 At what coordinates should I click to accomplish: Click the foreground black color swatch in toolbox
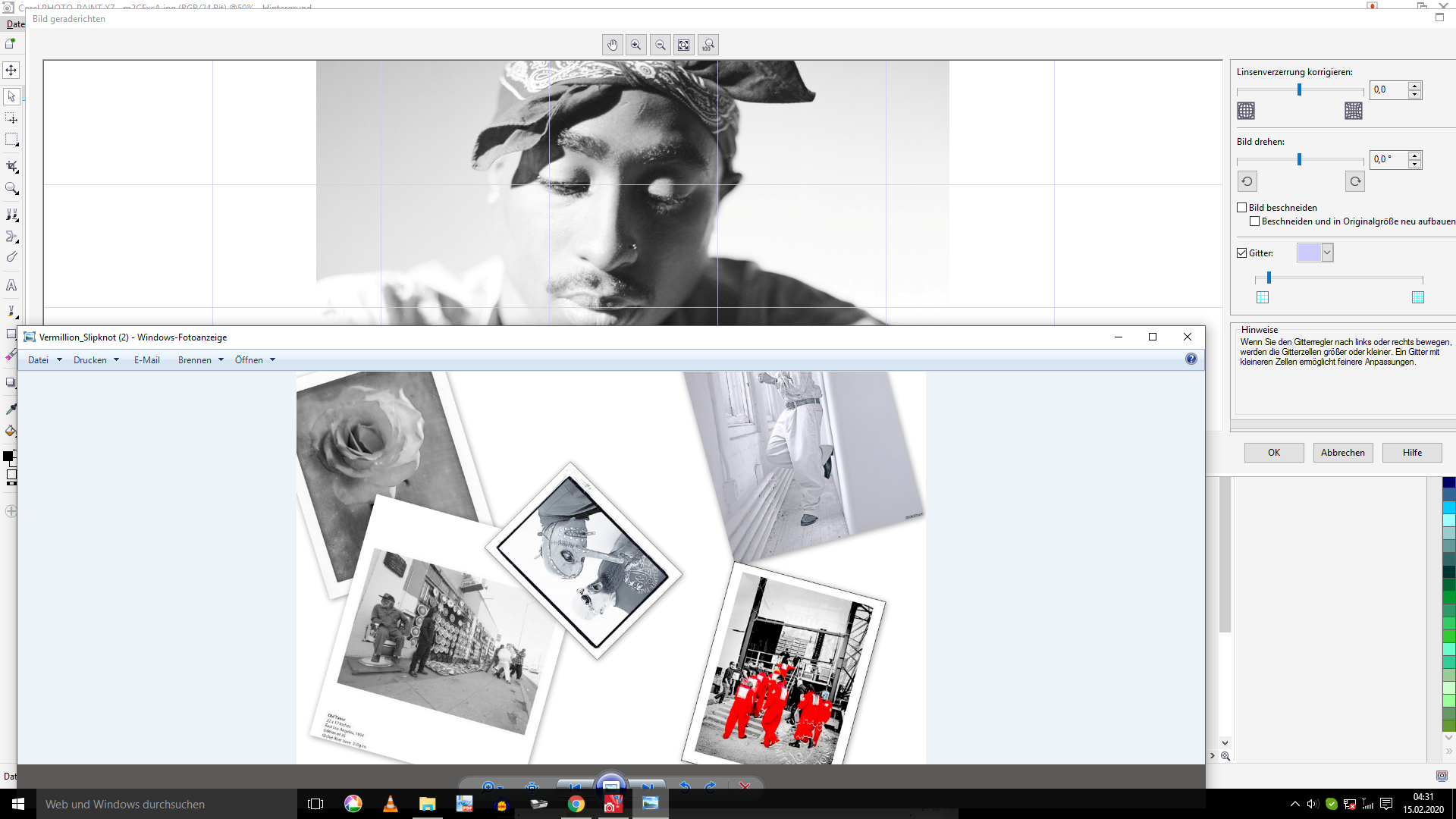point(8,457)
